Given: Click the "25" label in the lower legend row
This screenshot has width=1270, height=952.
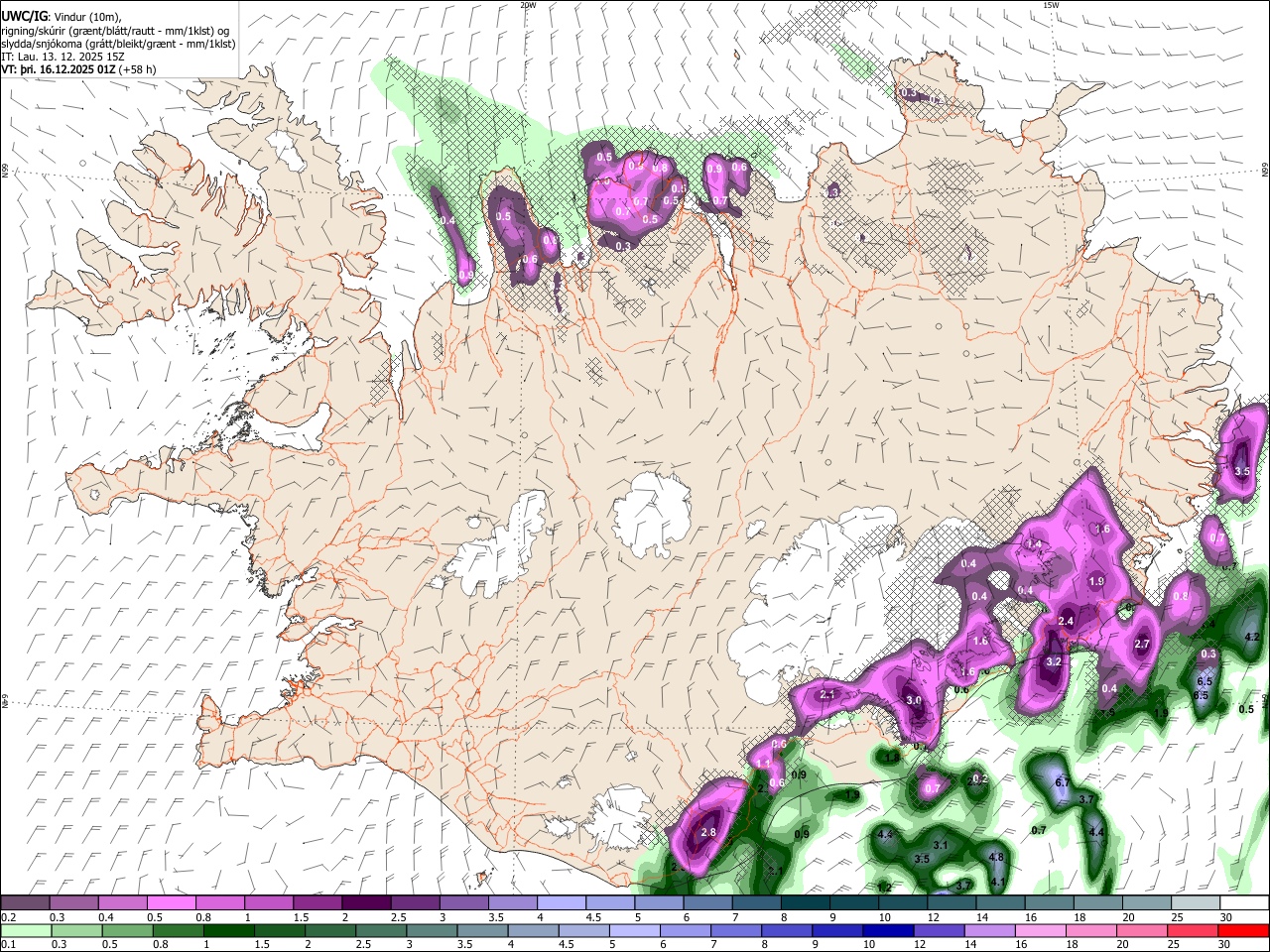Looking at the screenshot, I should (x=1173, y=945).
